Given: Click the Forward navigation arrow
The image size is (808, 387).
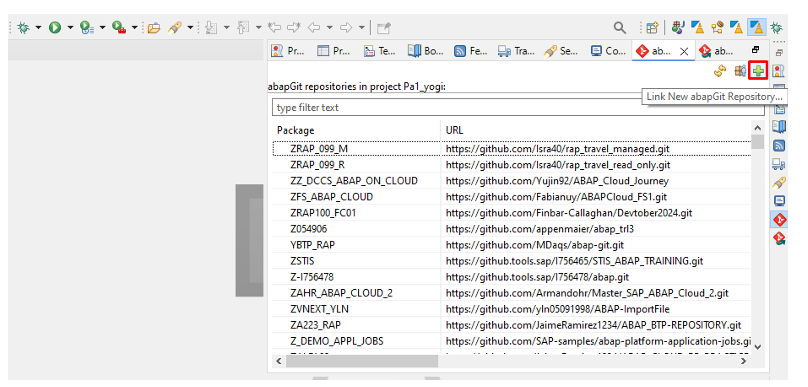Looking at the screenshot, I should 347,27.
